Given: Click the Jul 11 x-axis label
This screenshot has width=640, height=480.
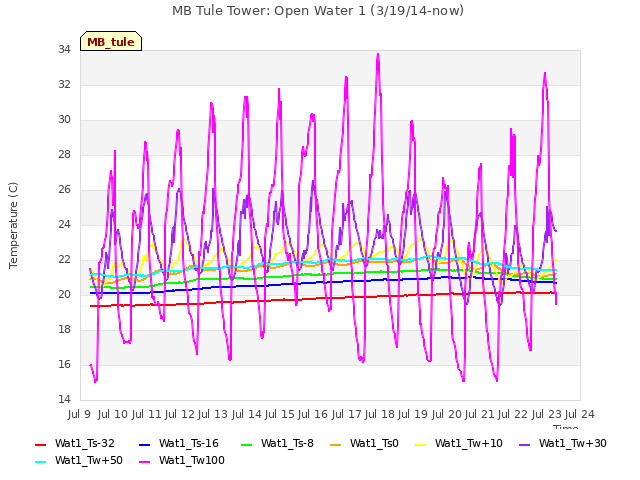Looking at the screenshot, I should [146, 415].
